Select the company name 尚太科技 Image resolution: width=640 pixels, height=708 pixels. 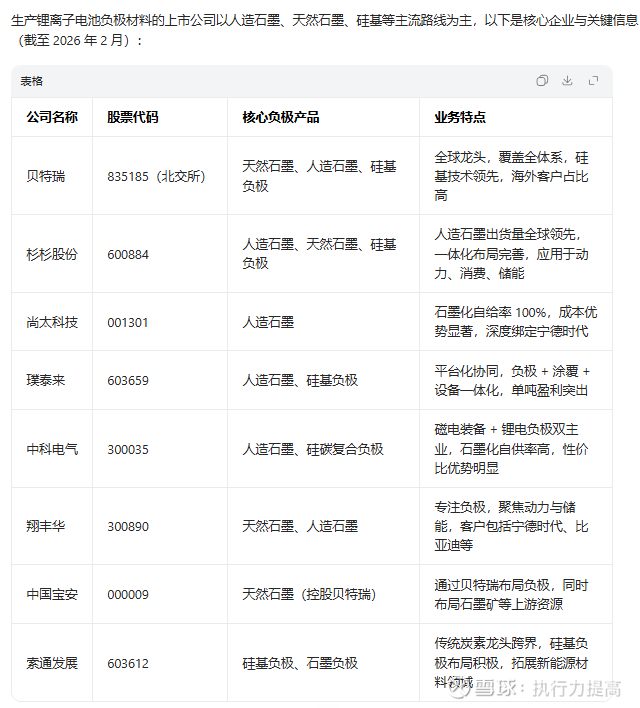(x=52, y=322)
